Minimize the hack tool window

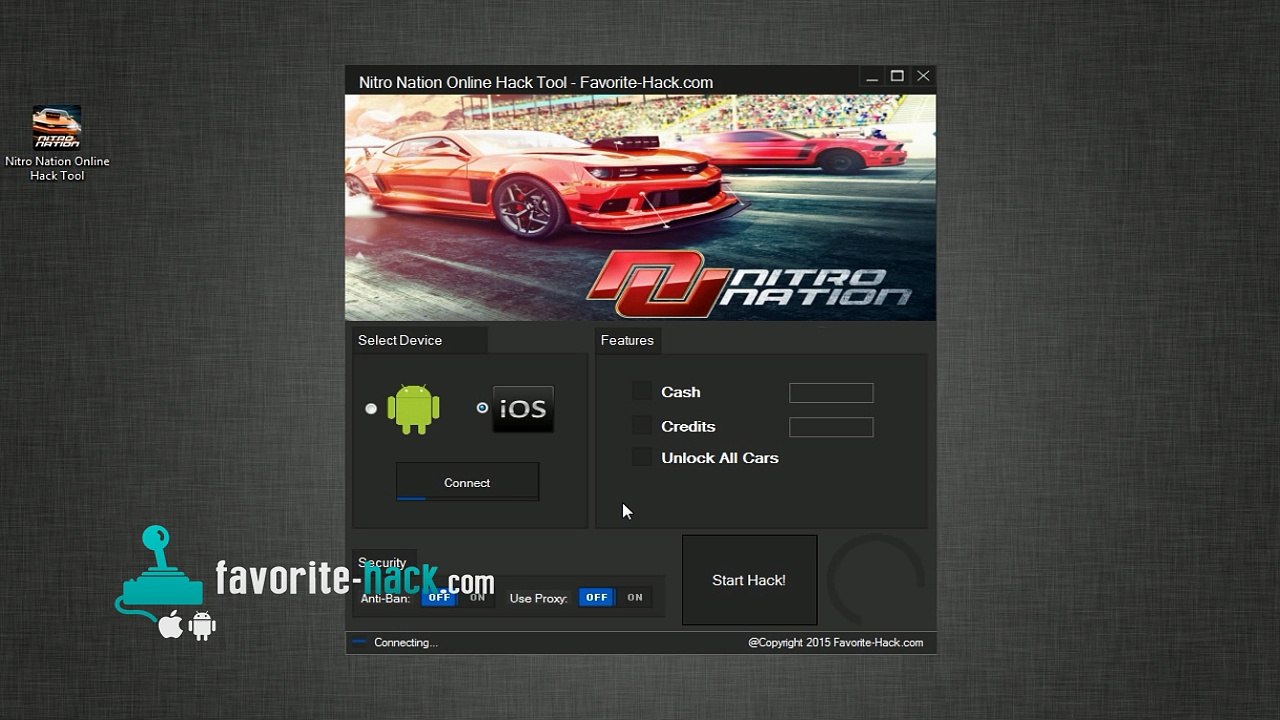point(872,77)
